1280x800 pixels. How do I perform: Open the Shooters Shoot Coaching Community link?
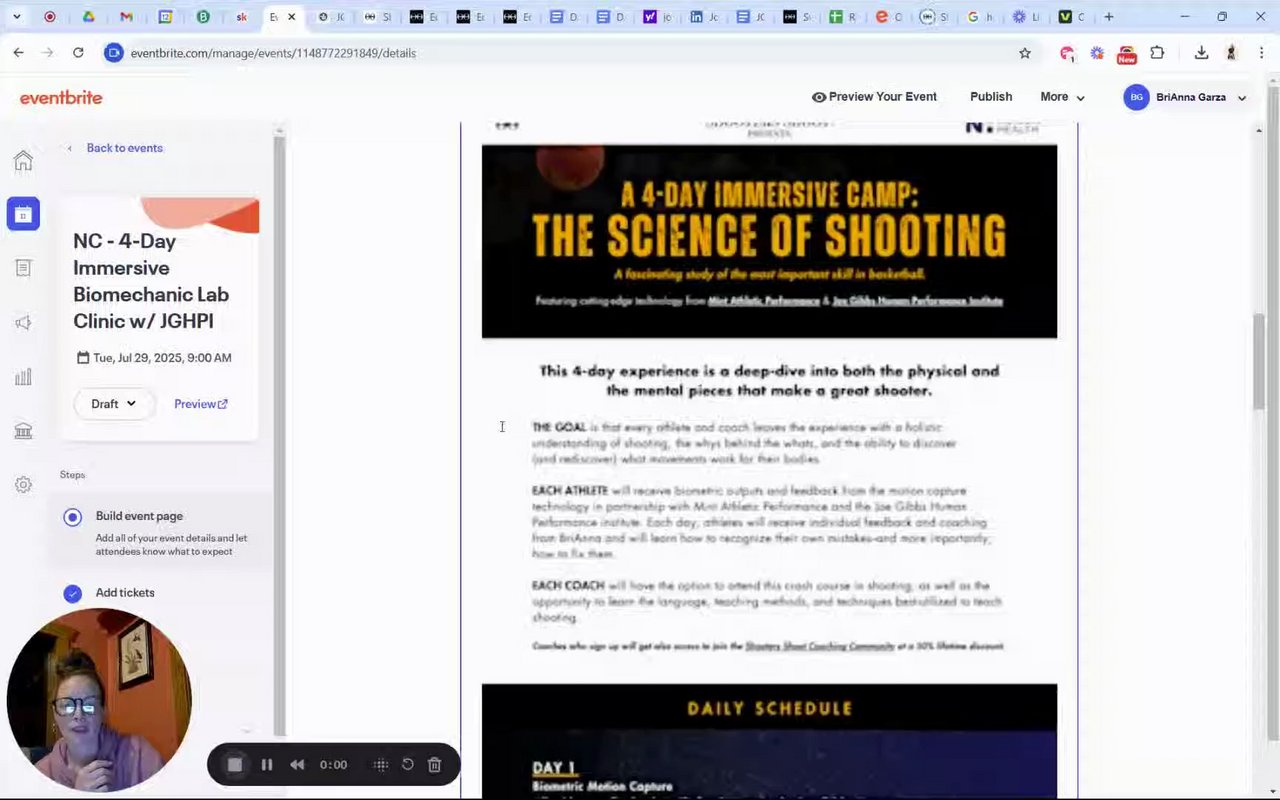point(820,646)
